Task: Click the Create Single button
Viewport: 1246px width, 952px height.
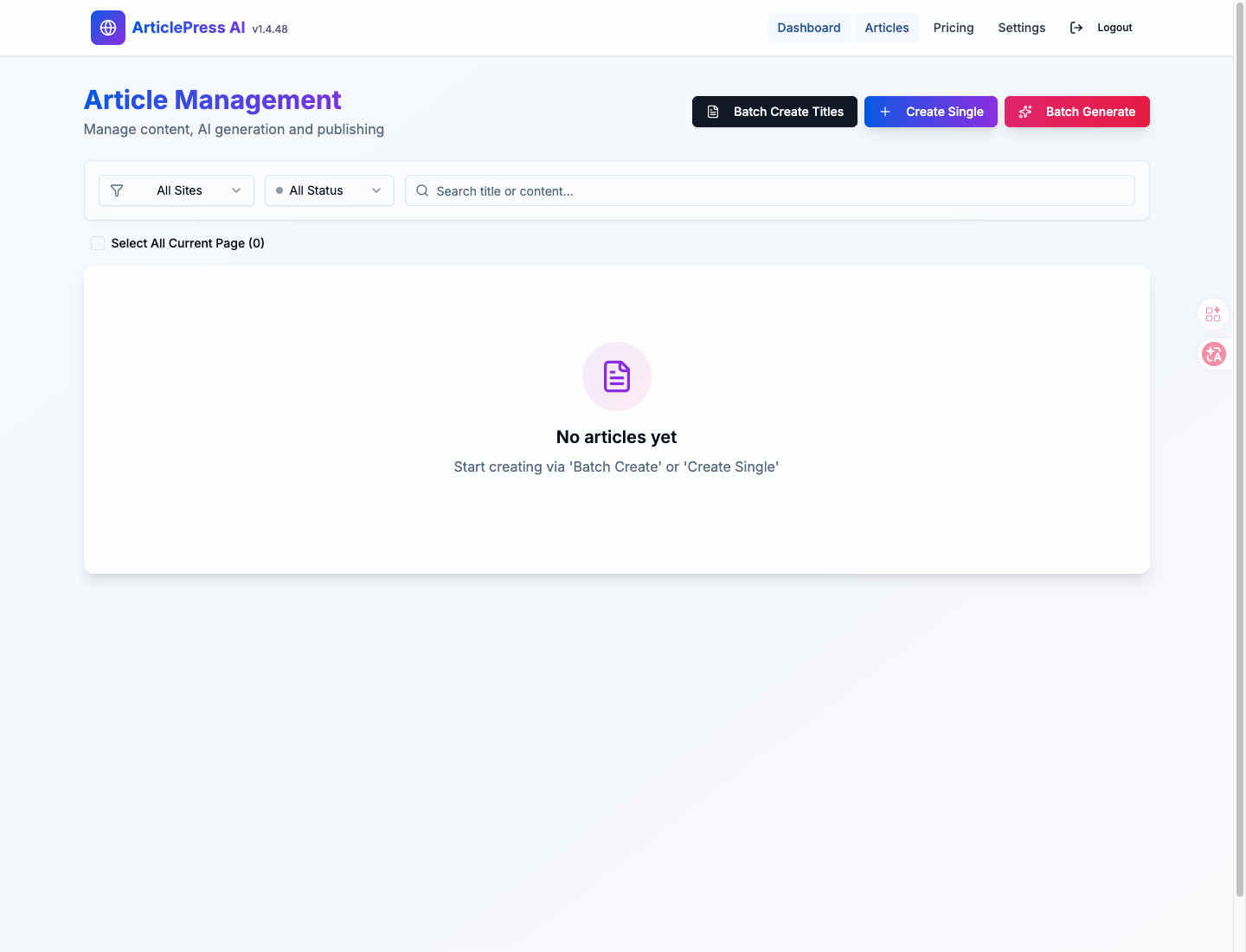Action: [930, 112]
